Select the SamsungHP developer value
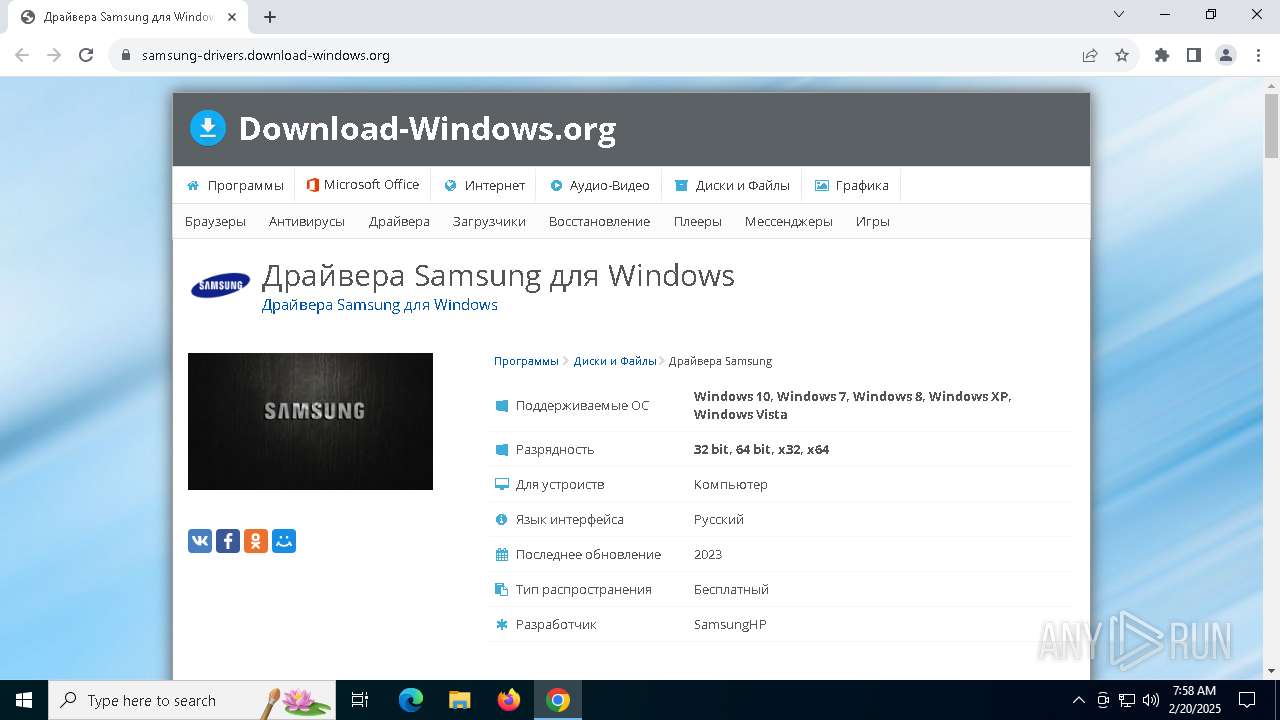This screenshot has height=720, width=1280. pos(730,624)
